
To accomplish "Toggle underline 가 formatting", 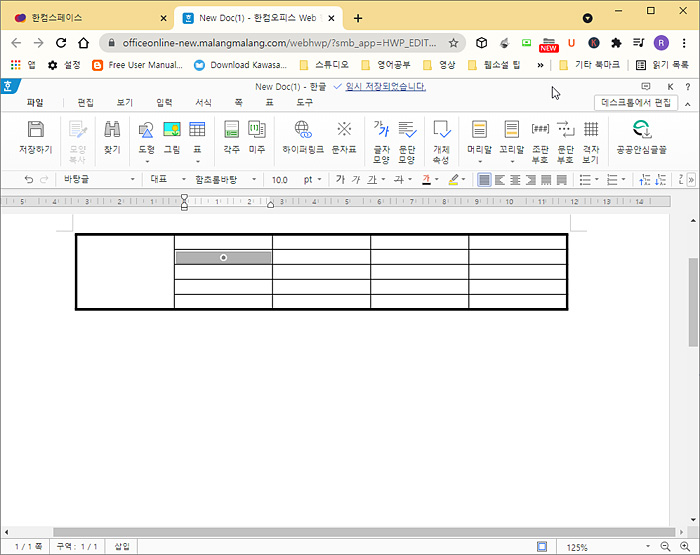I will tap(372, 179).
